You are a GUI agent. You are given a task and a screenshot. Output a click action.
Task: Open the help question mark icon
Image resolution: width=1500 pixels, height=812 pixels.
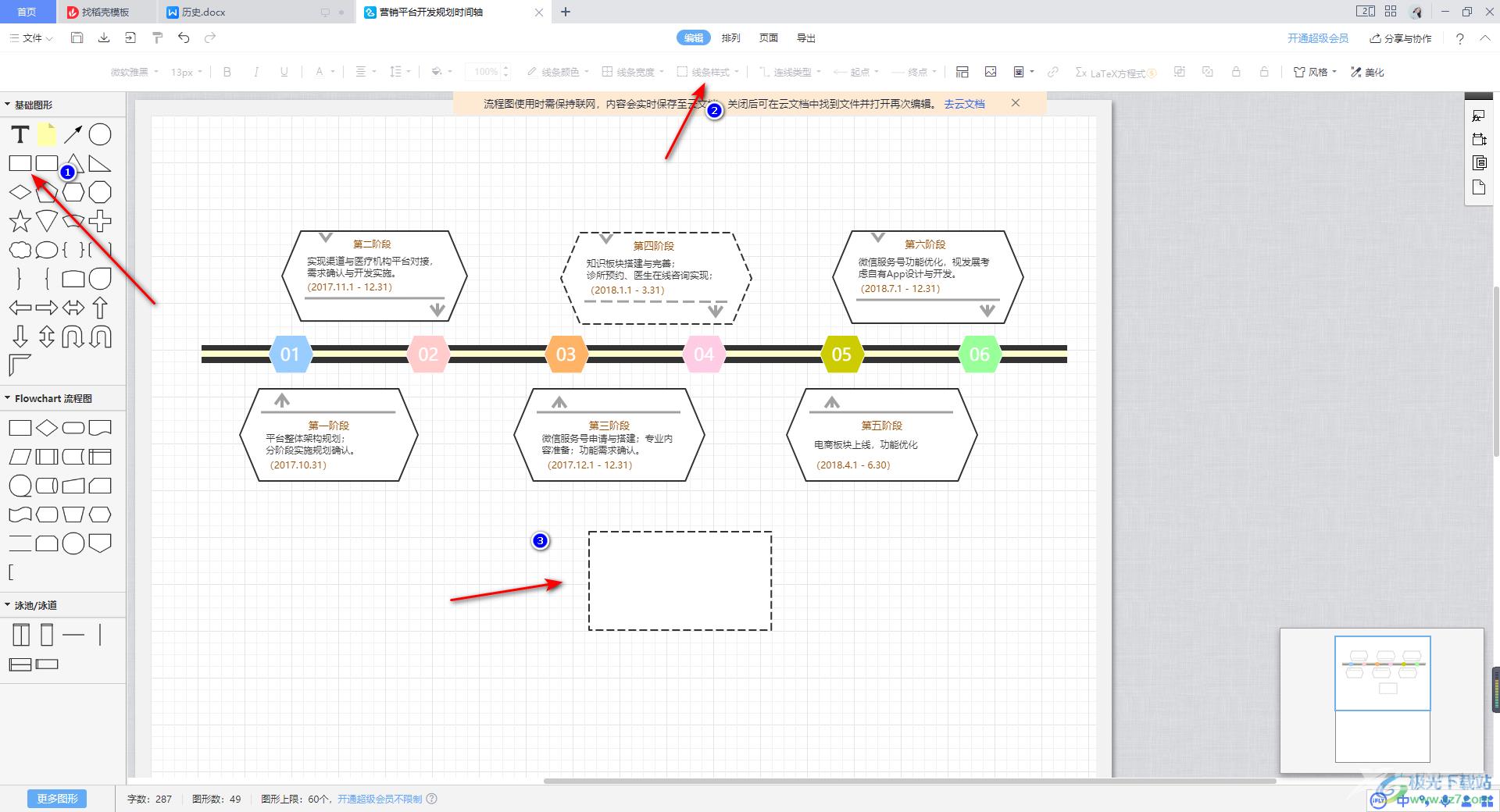click(x=1459, y=38)
